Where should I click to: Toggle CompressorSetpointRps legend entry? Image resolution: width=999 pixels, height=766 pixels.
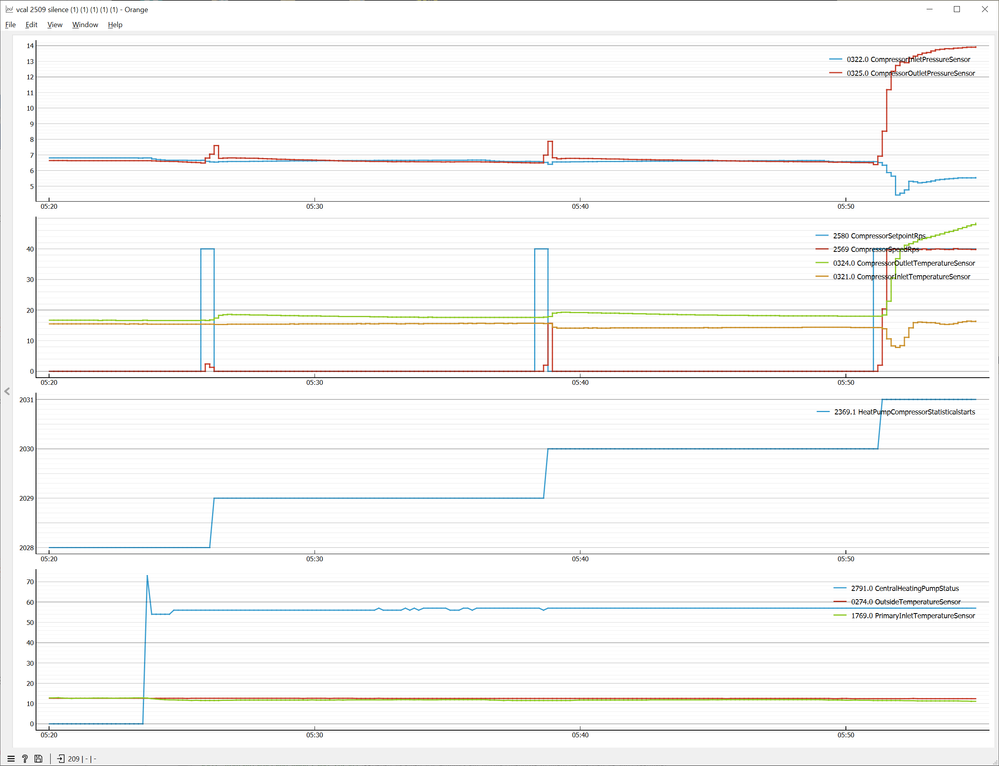tap(881, 235)
